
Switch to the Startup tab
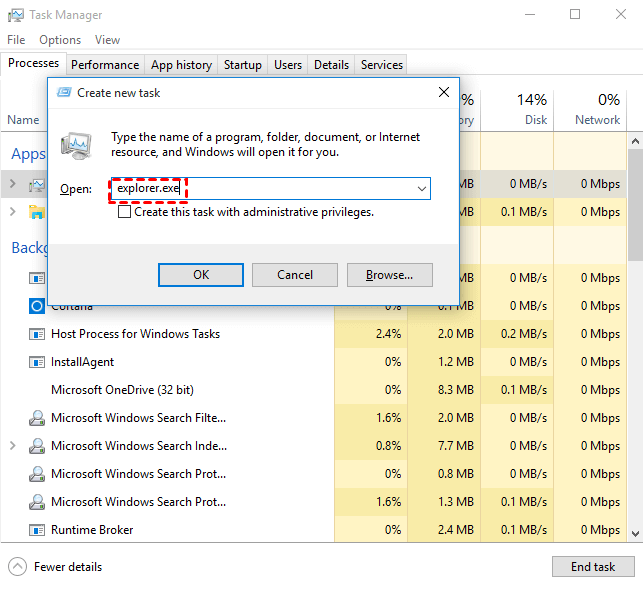click(x=243, y=65)
